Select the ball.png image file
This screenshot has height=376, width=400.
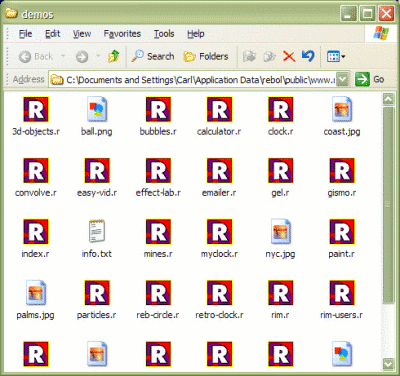point(97,109)
